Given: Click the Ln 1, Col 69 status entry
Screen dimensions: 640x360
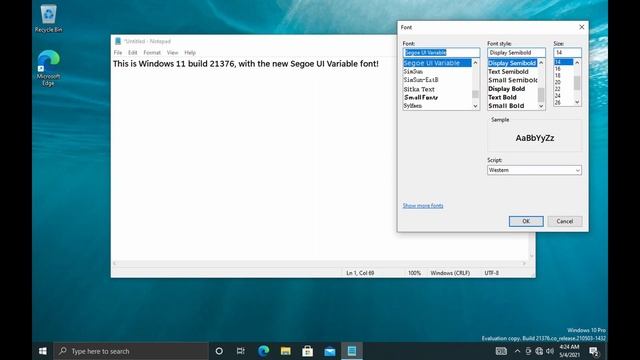Looking at the screenshot, I should (360, 273).
